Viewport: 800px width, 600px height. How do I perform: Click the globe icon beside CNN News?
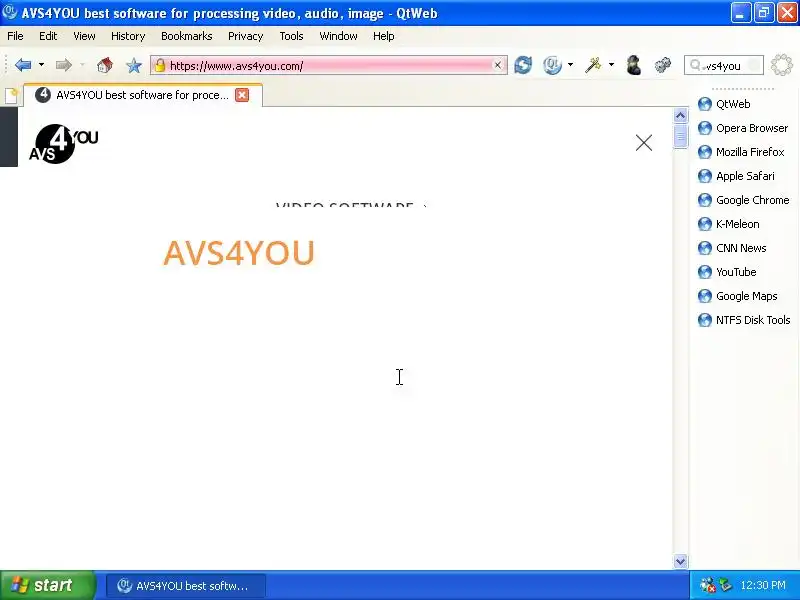705,248
